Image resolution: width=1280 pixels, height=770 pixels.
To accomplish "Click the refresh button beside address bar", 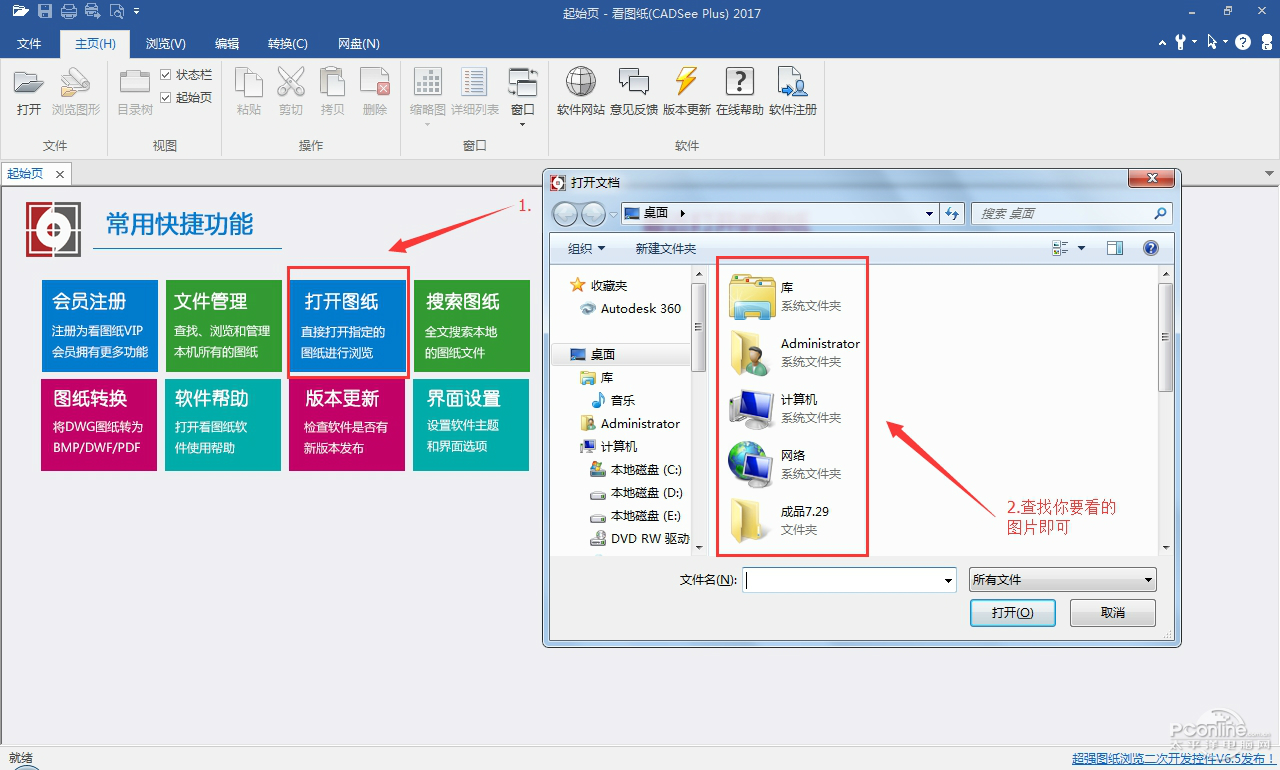I will point(952,213).
